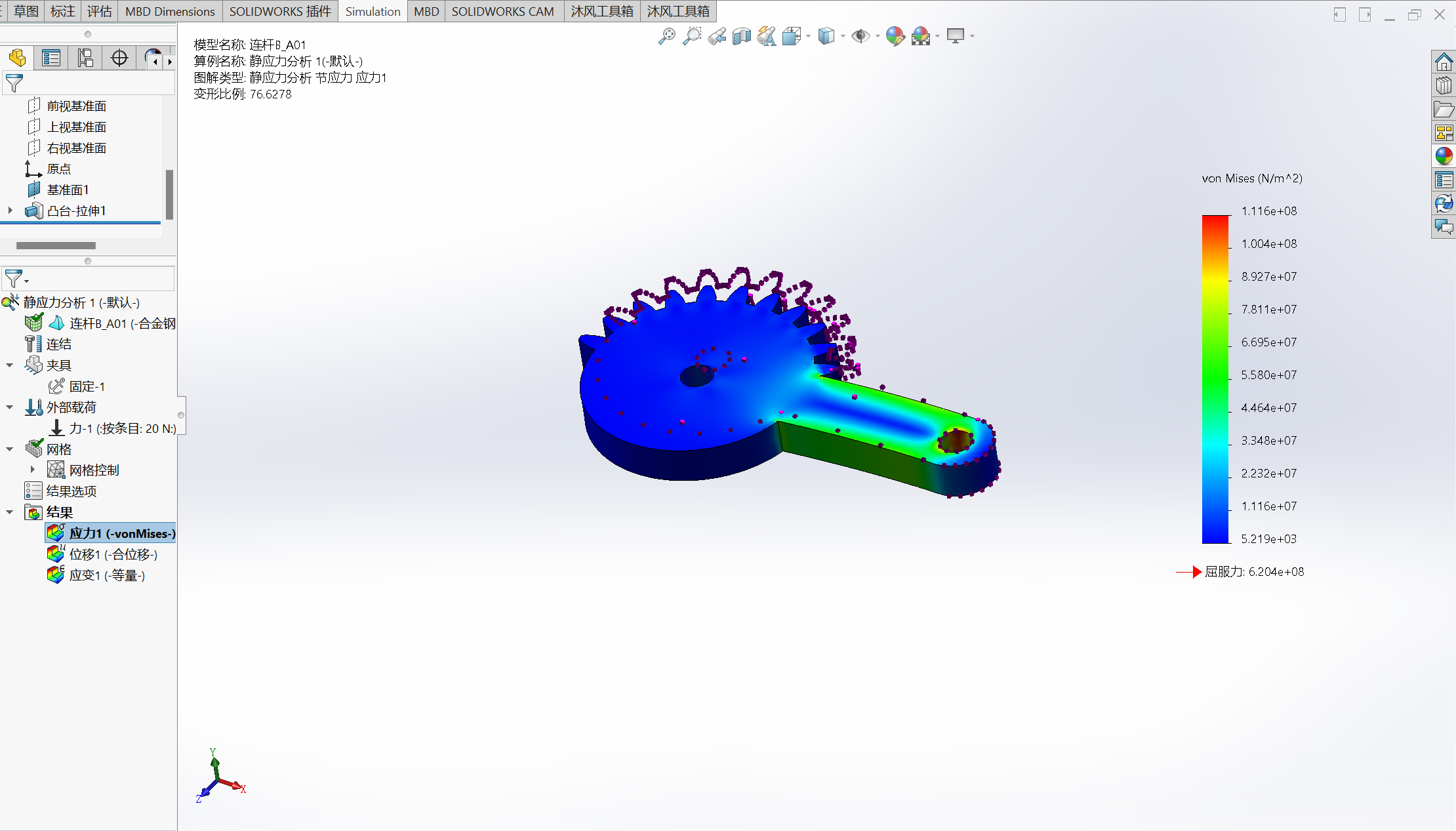The image size is (1456, 831).
Task: Collapse the 夹具 fixtures folder
Action: point(10,365)
